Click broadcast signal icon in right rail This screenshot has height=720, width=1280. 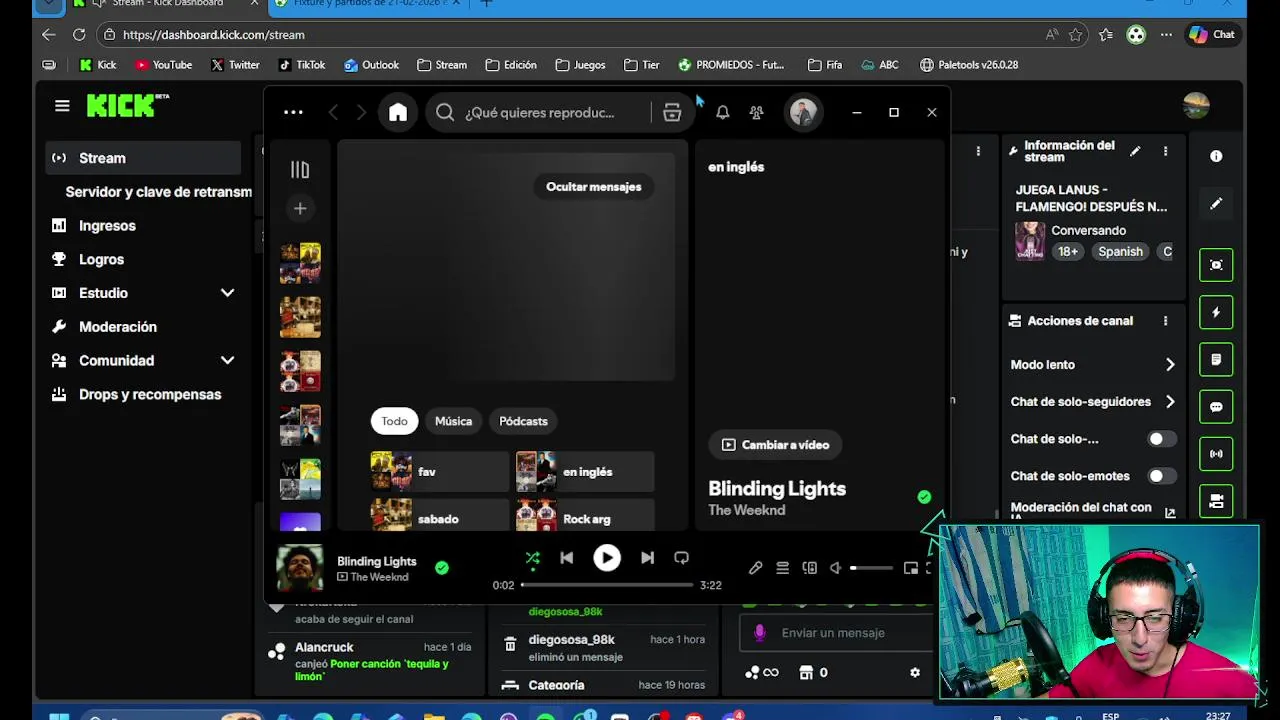(x=1216, y=454)
